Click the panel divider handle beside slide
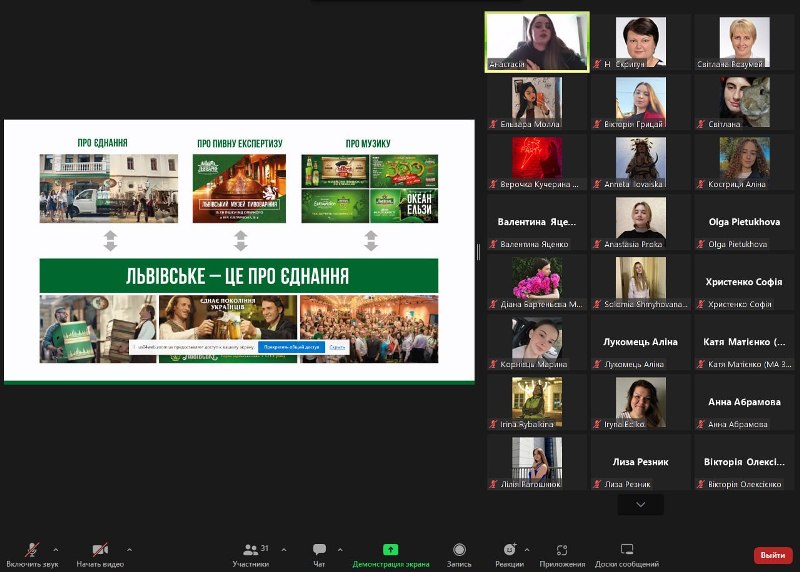The image size is (800, 572). point(478,252)
